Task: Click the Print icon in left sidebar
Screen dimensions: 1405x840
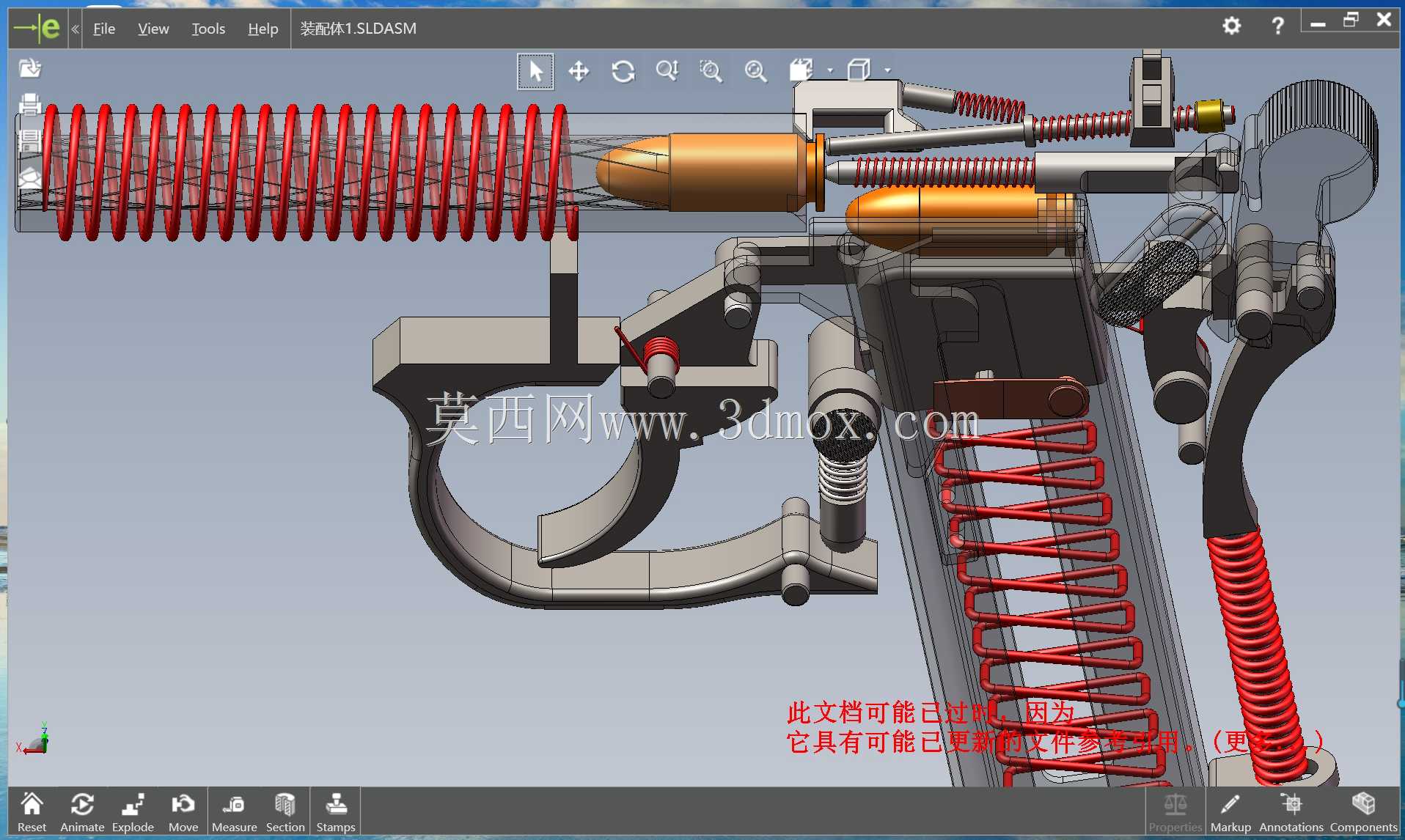Action: pos(30,104)
